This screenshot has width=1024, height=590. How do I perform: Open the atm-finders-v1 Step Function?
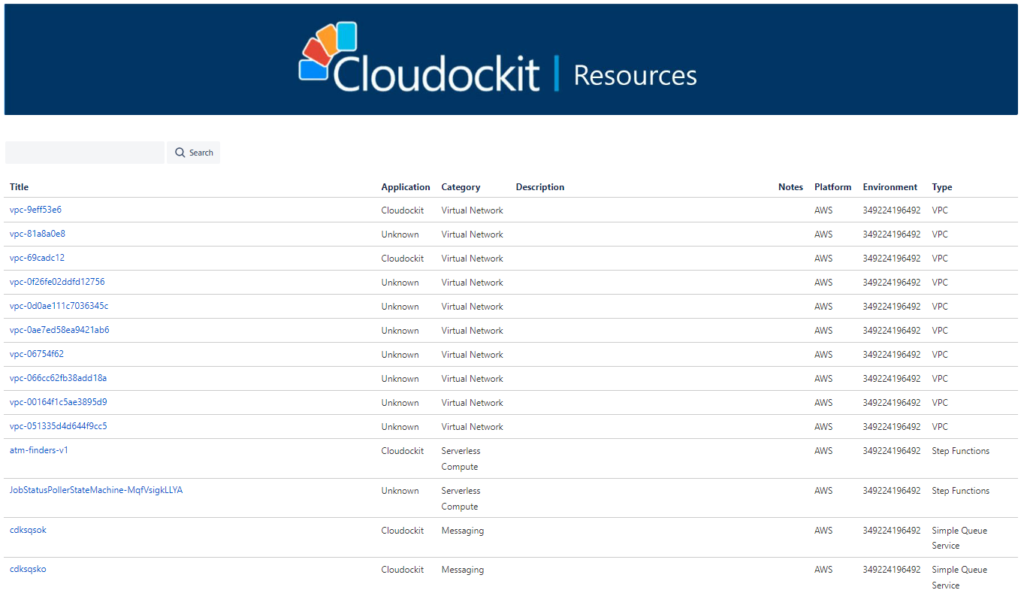[37, 450]
